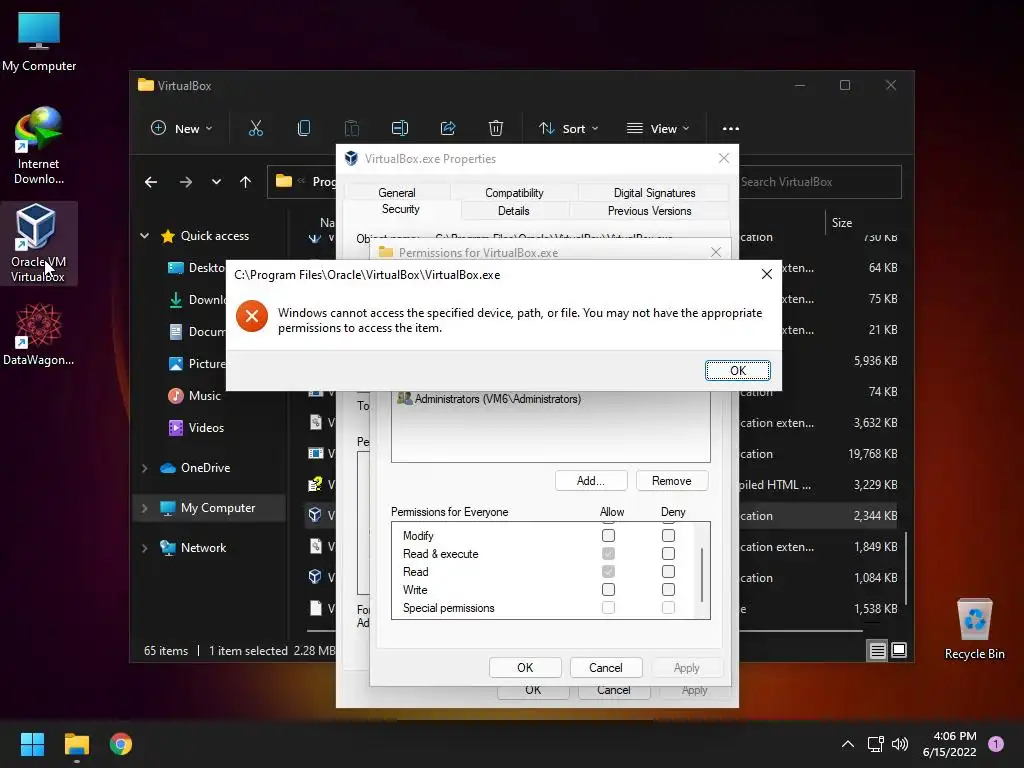Click the Add... button in Permissions

click(x=591, y=481)
